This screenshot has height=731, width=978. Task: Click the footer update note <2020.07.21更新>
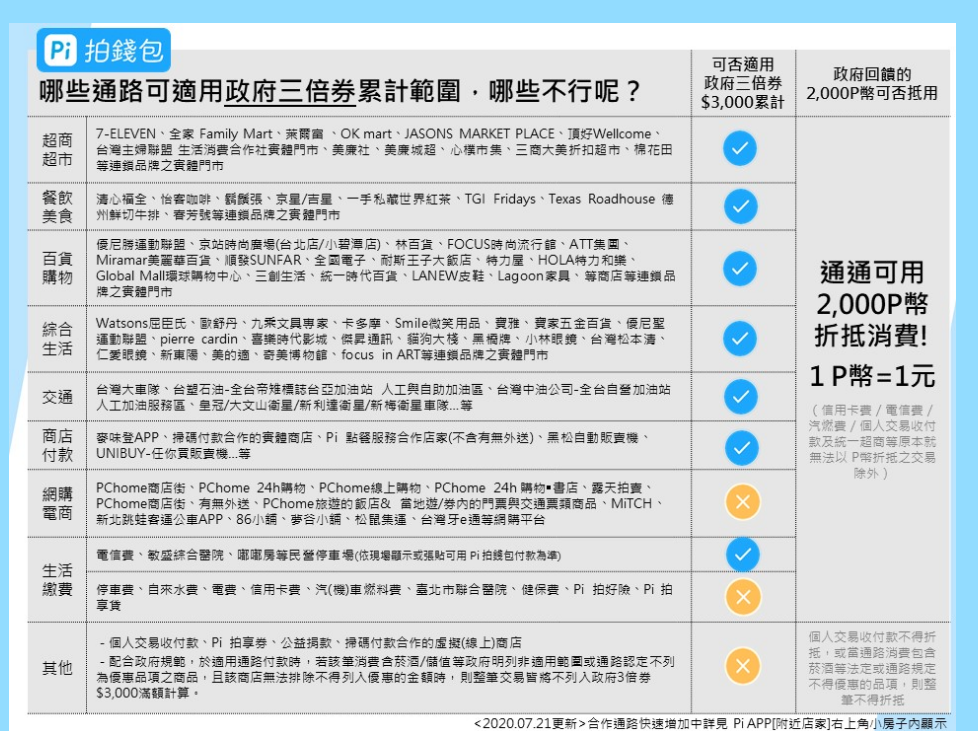click(x=710, y=723)
